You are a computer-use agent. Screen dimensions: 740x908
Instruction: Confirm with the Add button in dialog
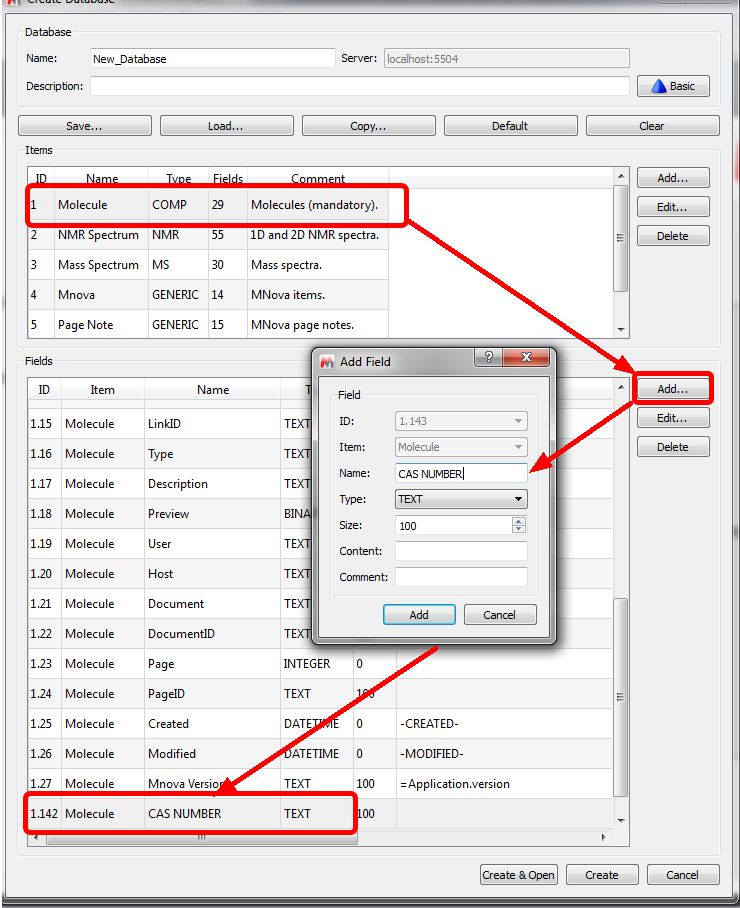coord(419,615)
